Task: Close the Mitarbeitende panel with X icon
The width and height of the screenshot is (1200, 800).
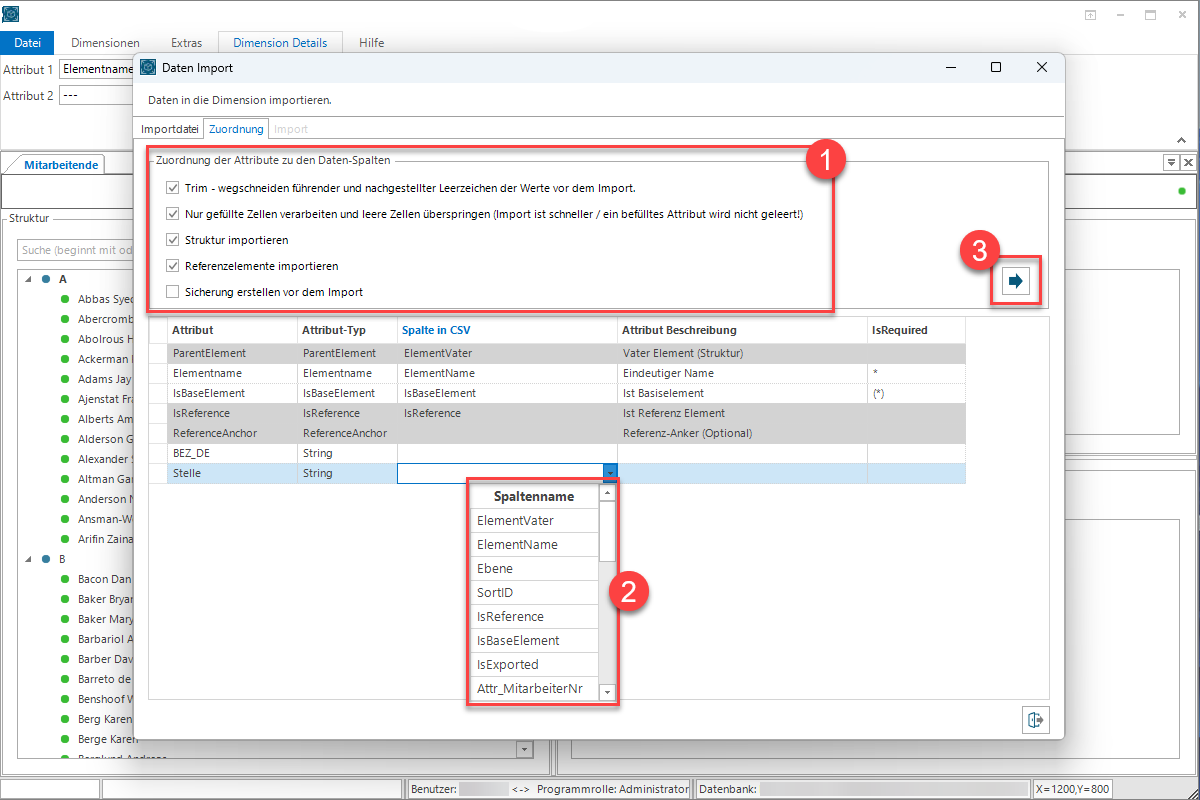Action: 1187,162
